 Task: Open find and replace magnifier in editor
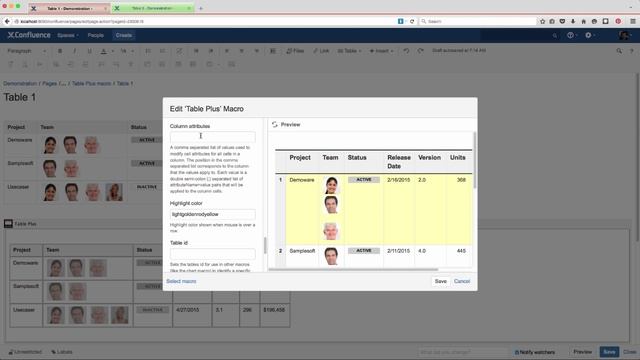click(x=619, y=51)
